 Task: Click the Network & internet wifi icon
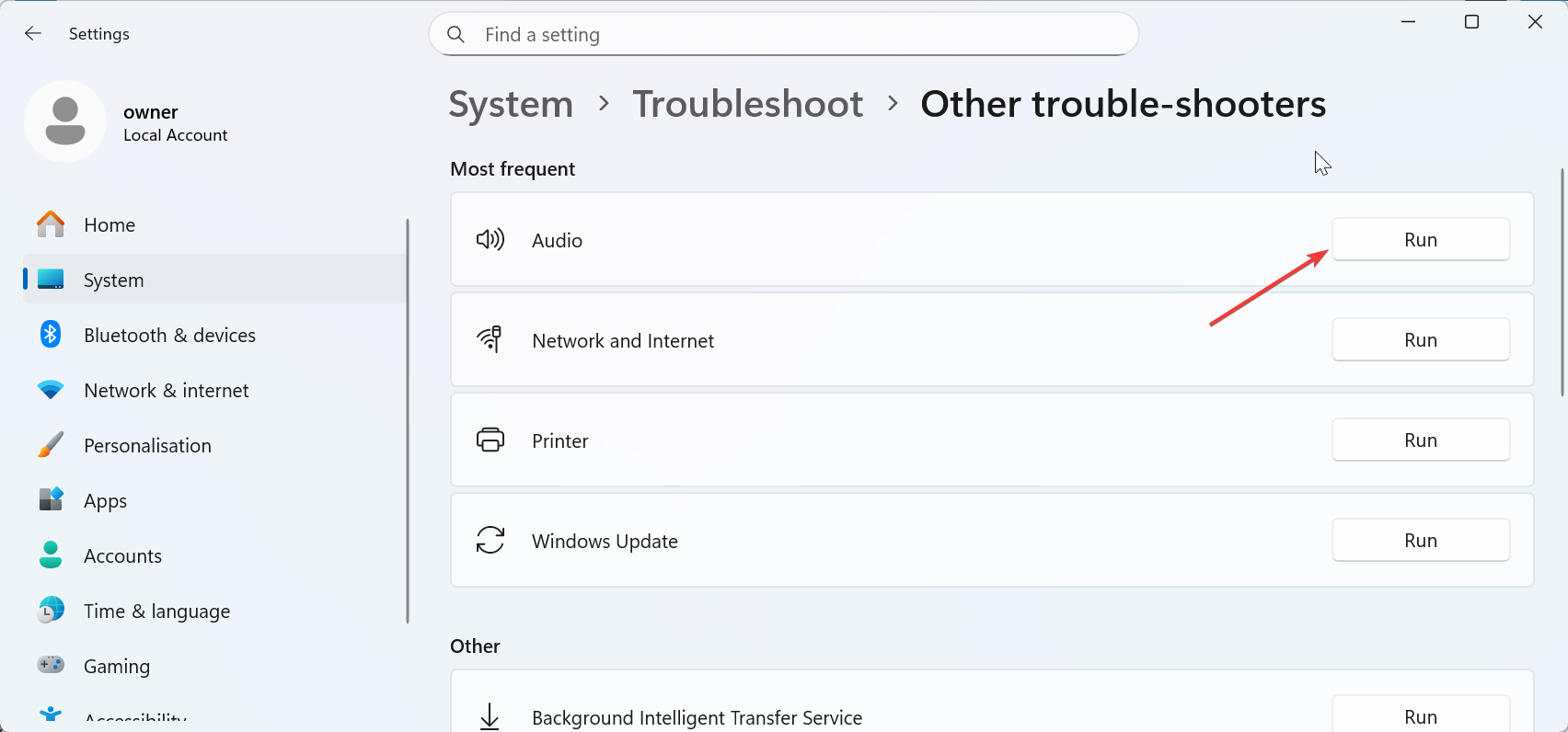pyautogui.click(x=51, y=390)
